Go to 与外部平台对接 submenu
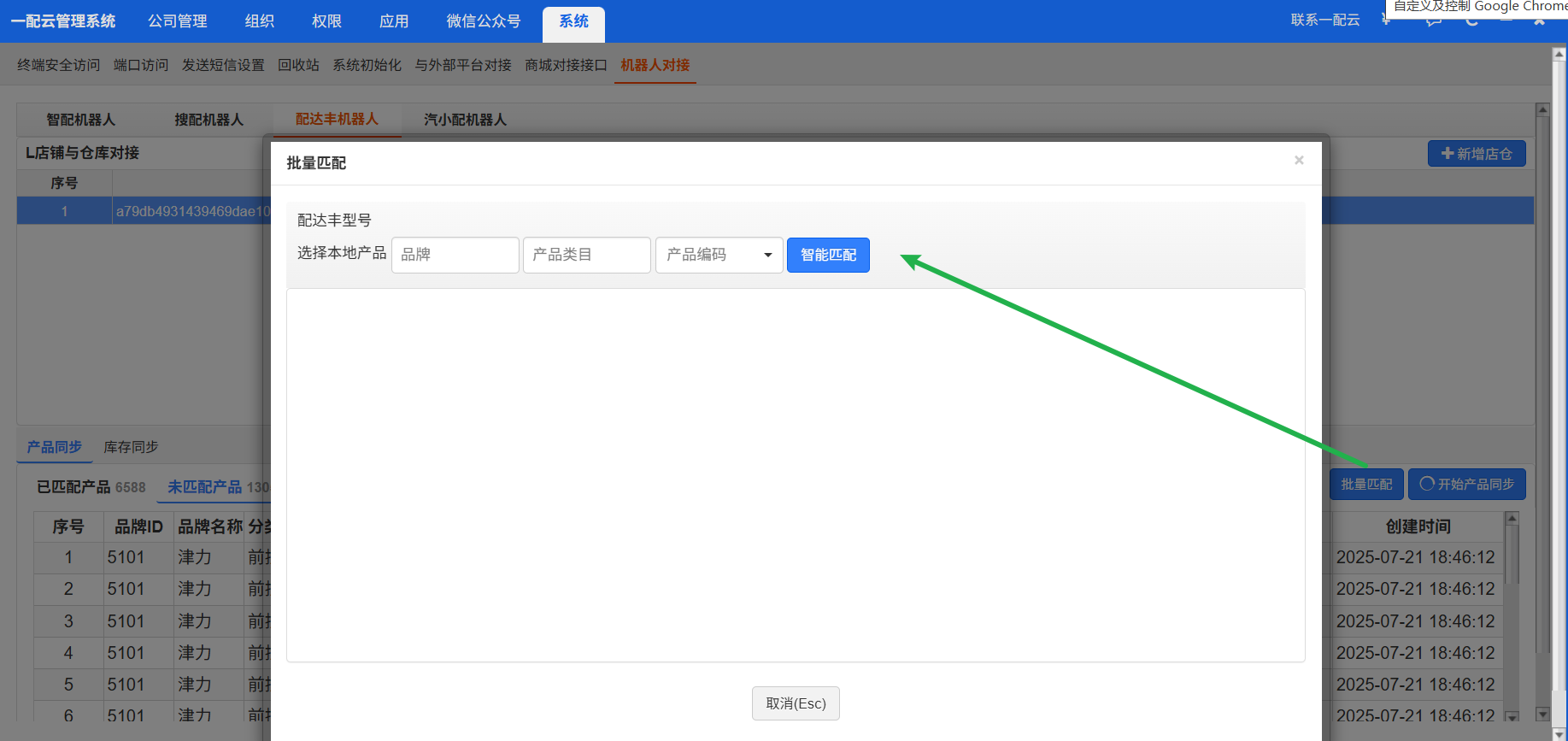Screen dimensions: 1568x741 click(x=462, y=65)
